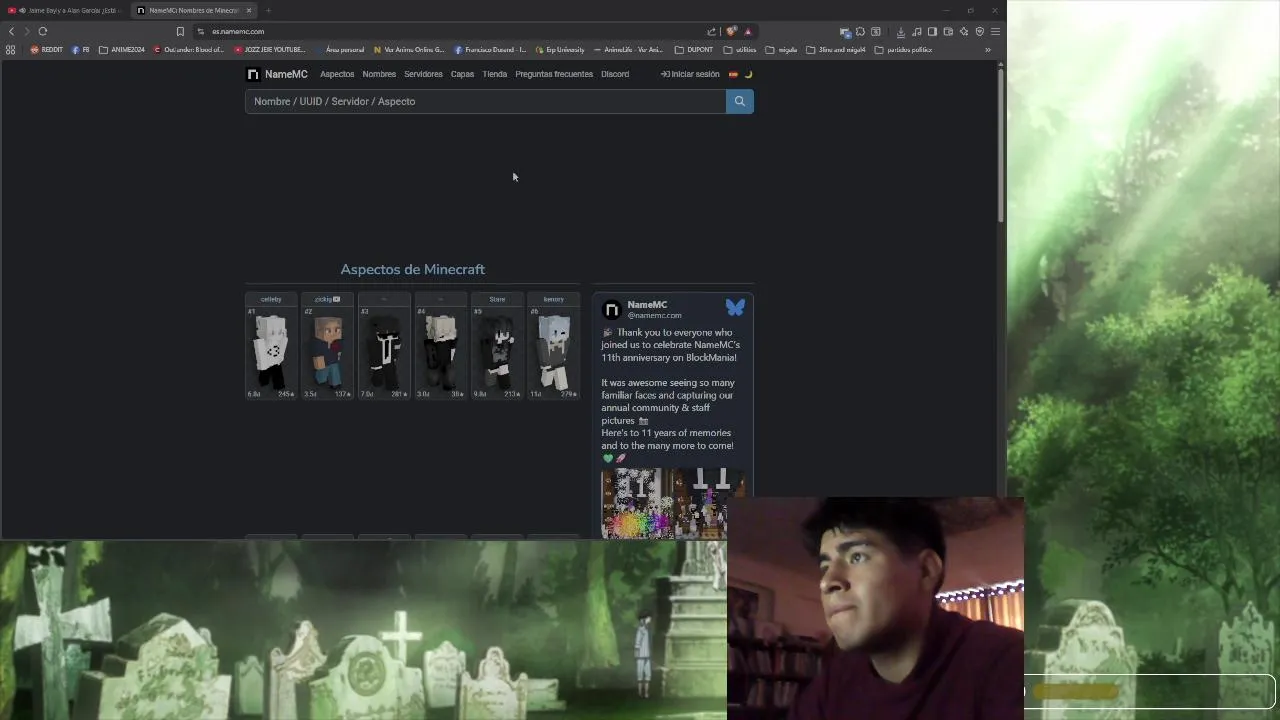The width and height of the screenshot is (1280, 720).
Task: Click the share icon in address bar
Action: [711, 31]
